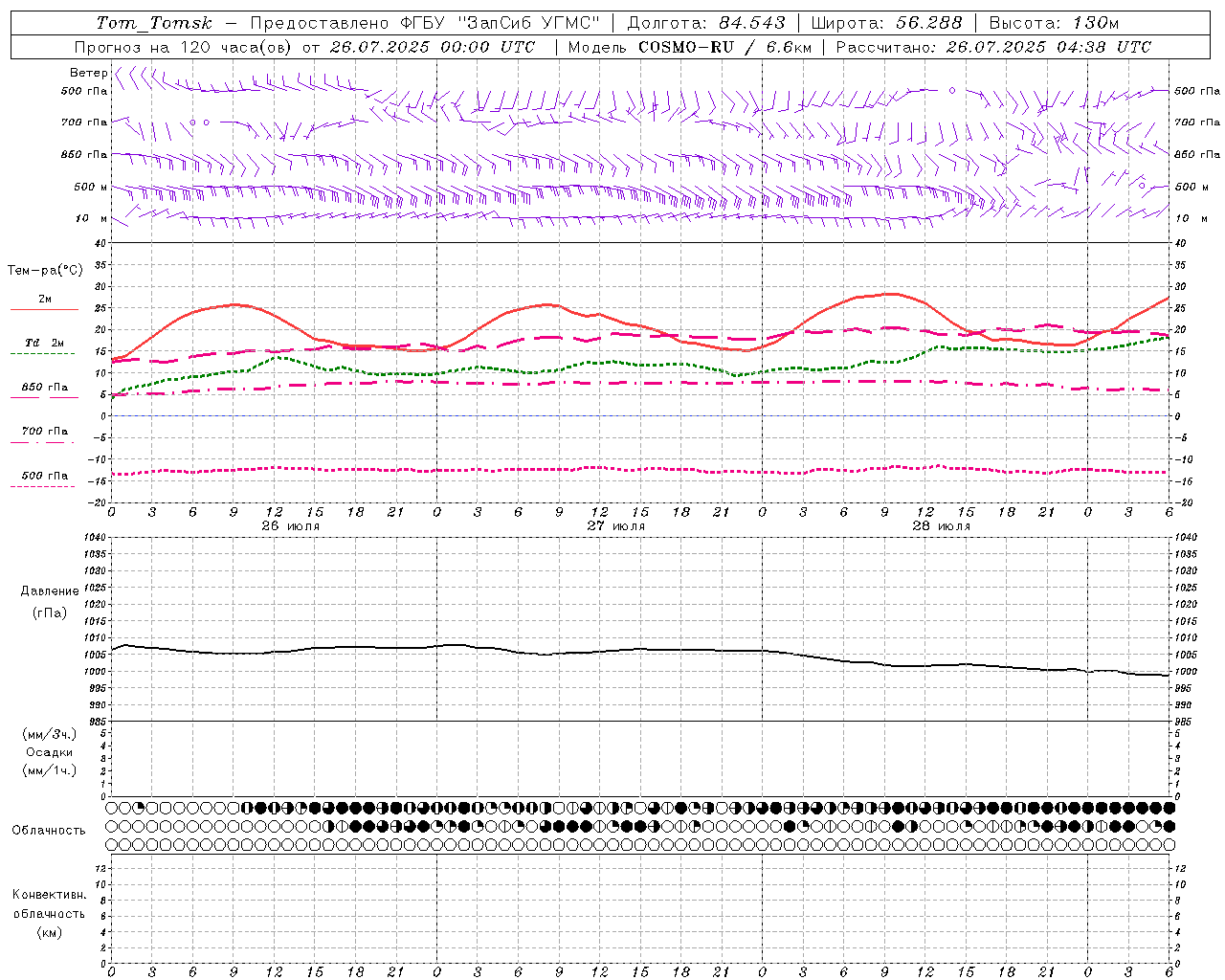Image resolution: width=1225 pixels, height=980 pixels.
Task: Click the 40 value on the left temperature axis
Action: (100, 243)
